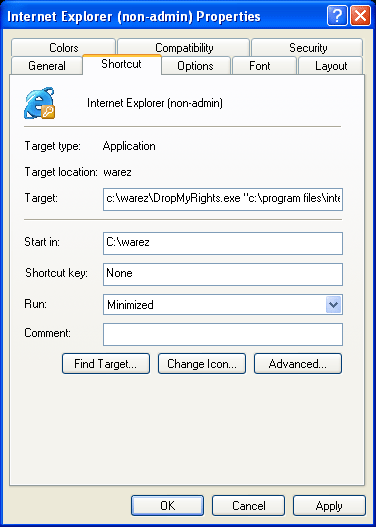Click the empty Comment field

(223, 334)
